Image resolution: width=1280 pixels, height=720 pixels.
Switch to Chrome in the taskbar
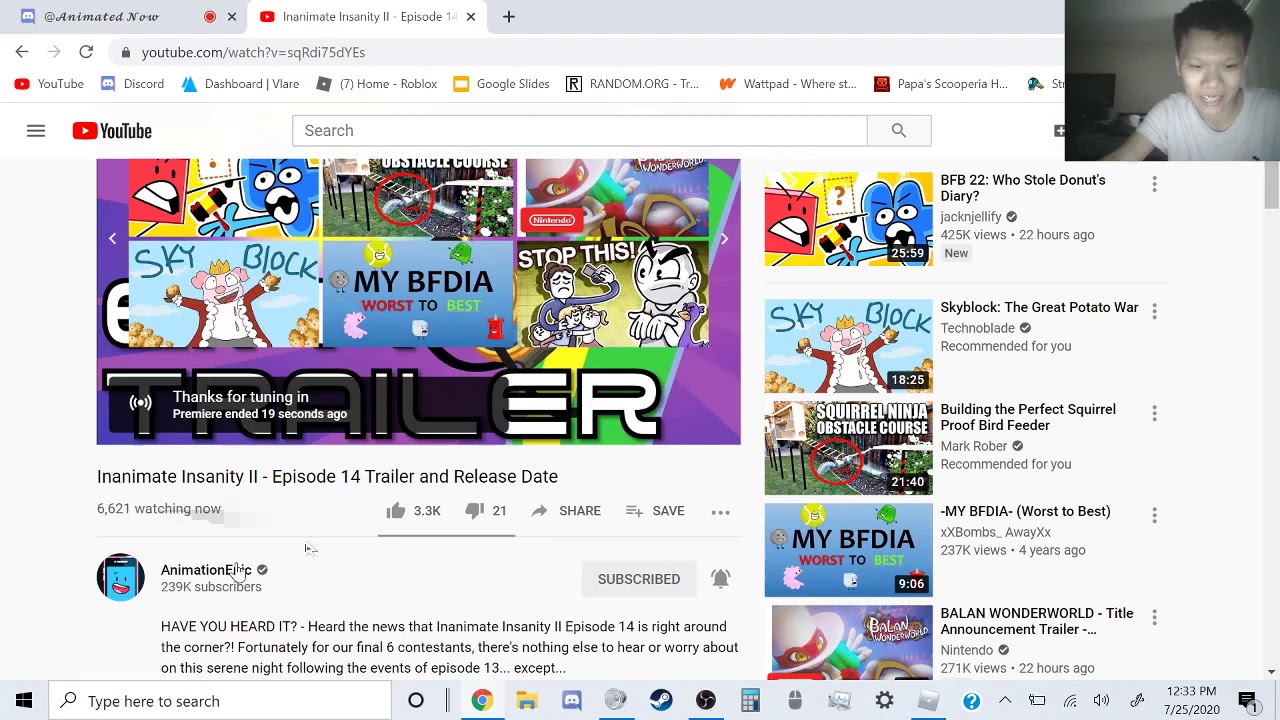coord(482,701)
